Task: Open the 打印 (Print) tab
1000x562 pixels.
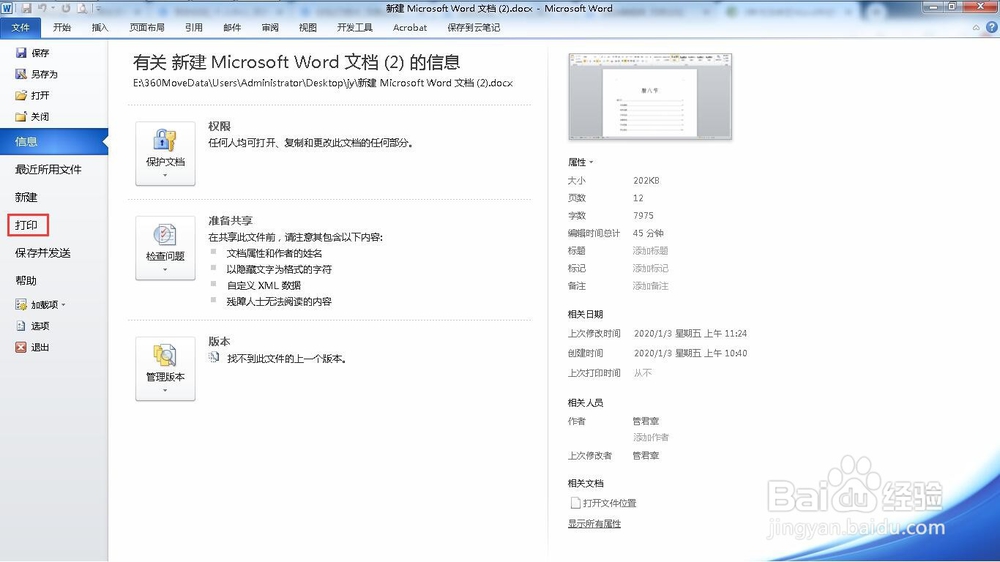Action: pyautogui.click(x=27, y=225)
